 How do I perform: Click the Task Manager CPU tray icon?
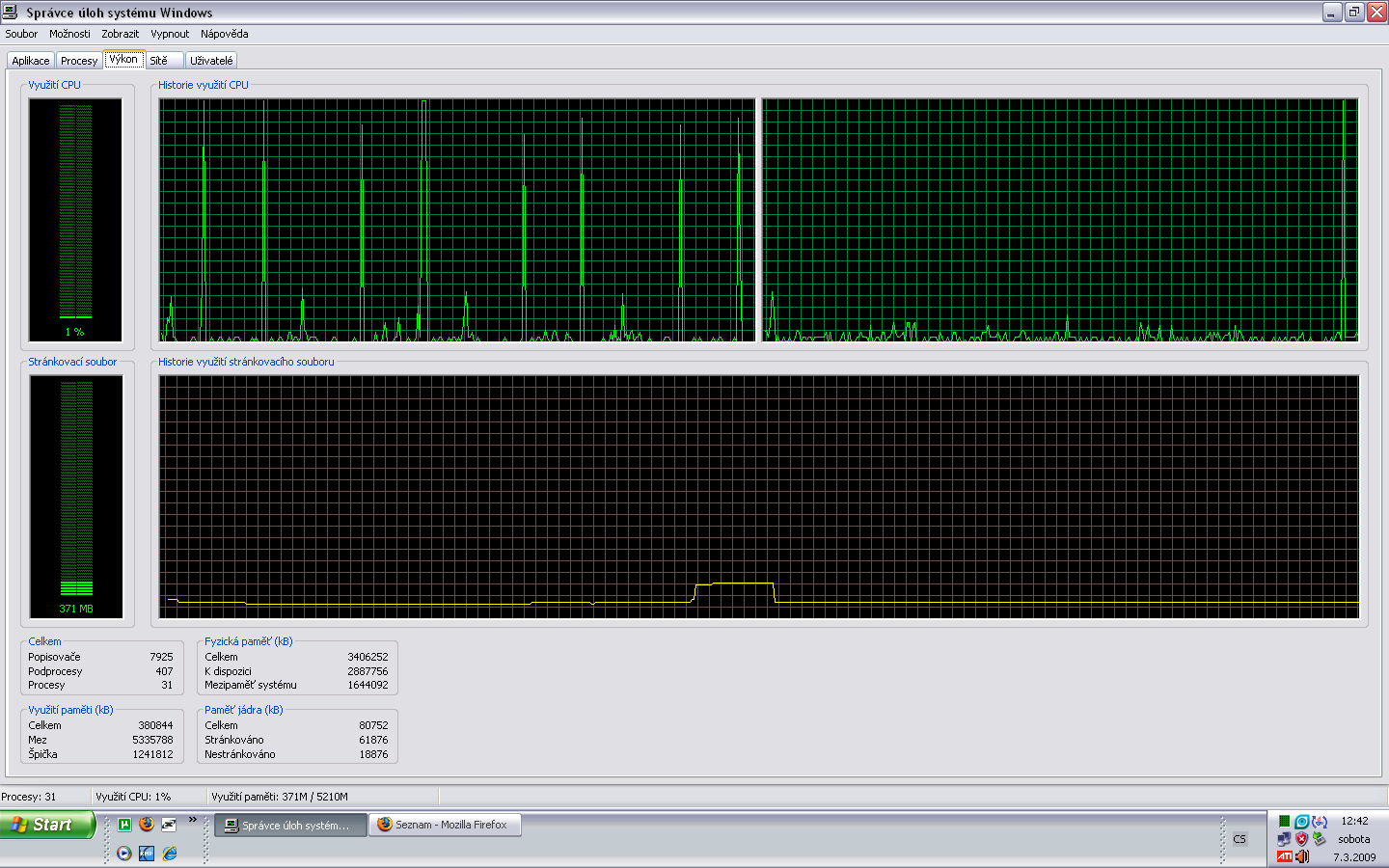click(1284, 822)
